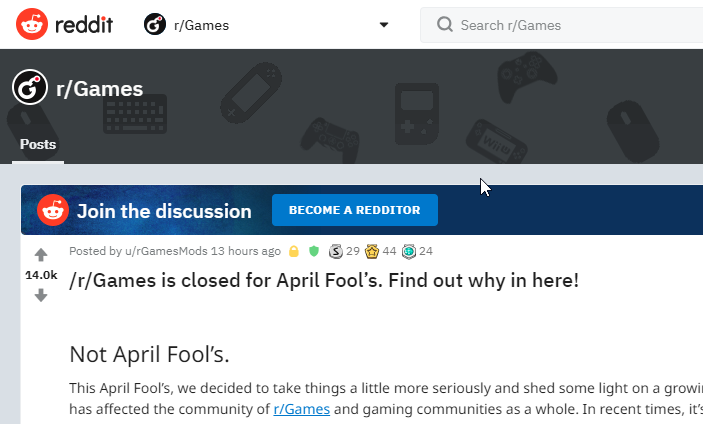The image size is (703, 424).
Task: Open the Reddit home logo
Action: [64, 24]
